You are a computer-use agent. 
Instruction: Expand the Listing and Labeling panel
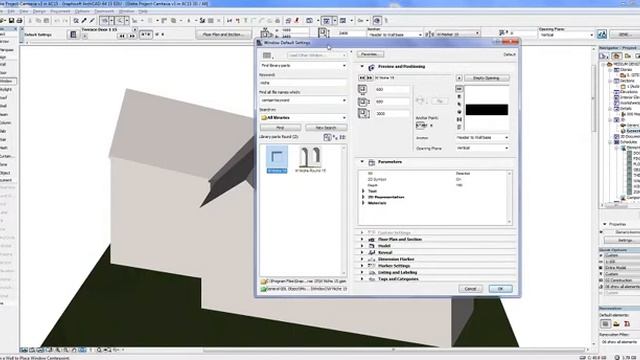tap(362, 272)
